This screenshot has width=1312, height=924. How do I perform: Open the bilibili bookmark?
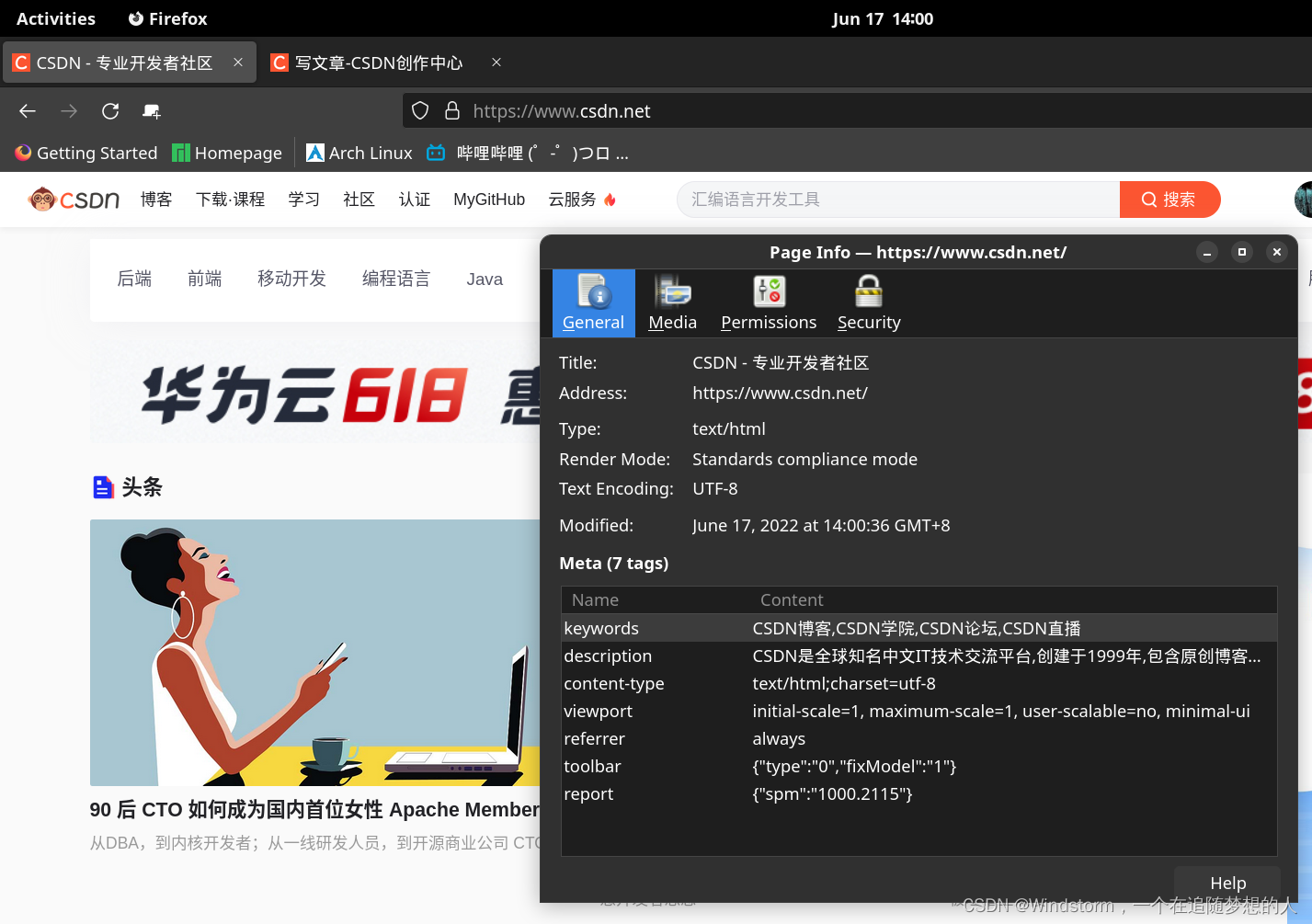click(x=529, y=154)
